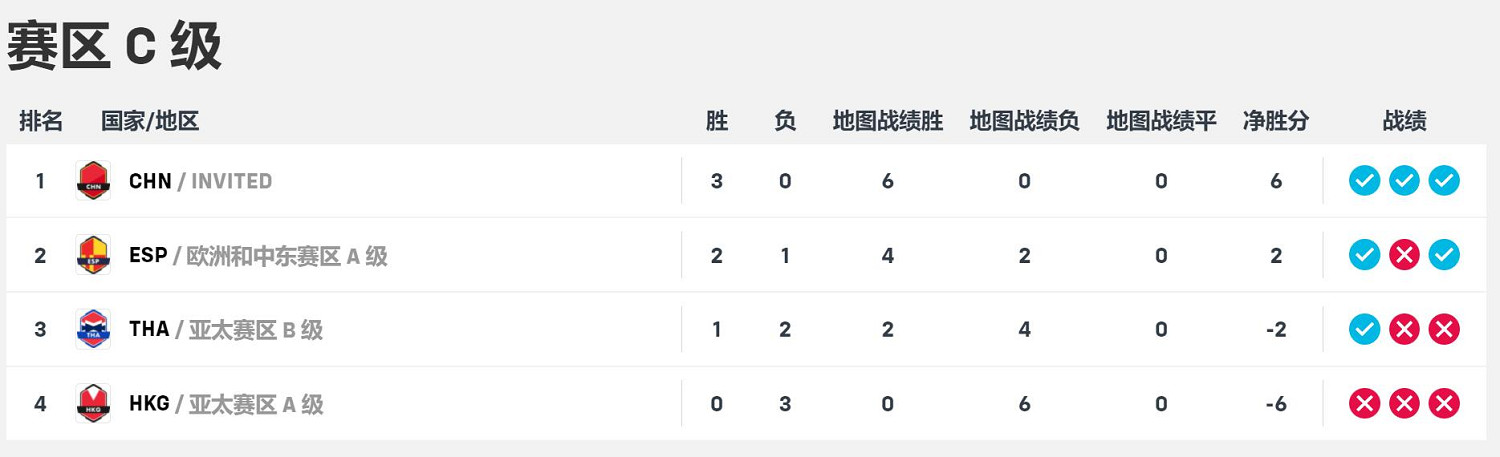Screen dimensions: 1500x457
Task: Click the 排名 column header
Action: [41, 122]
